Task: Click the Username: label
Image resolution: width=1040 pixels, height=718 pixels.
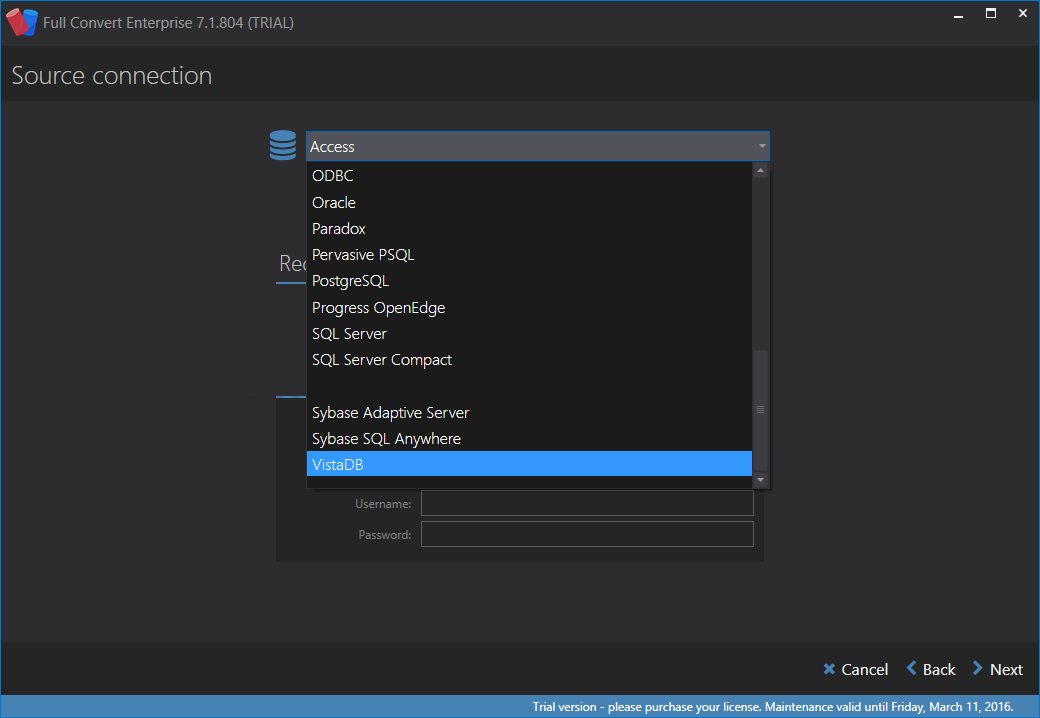Action: point(383,504)
